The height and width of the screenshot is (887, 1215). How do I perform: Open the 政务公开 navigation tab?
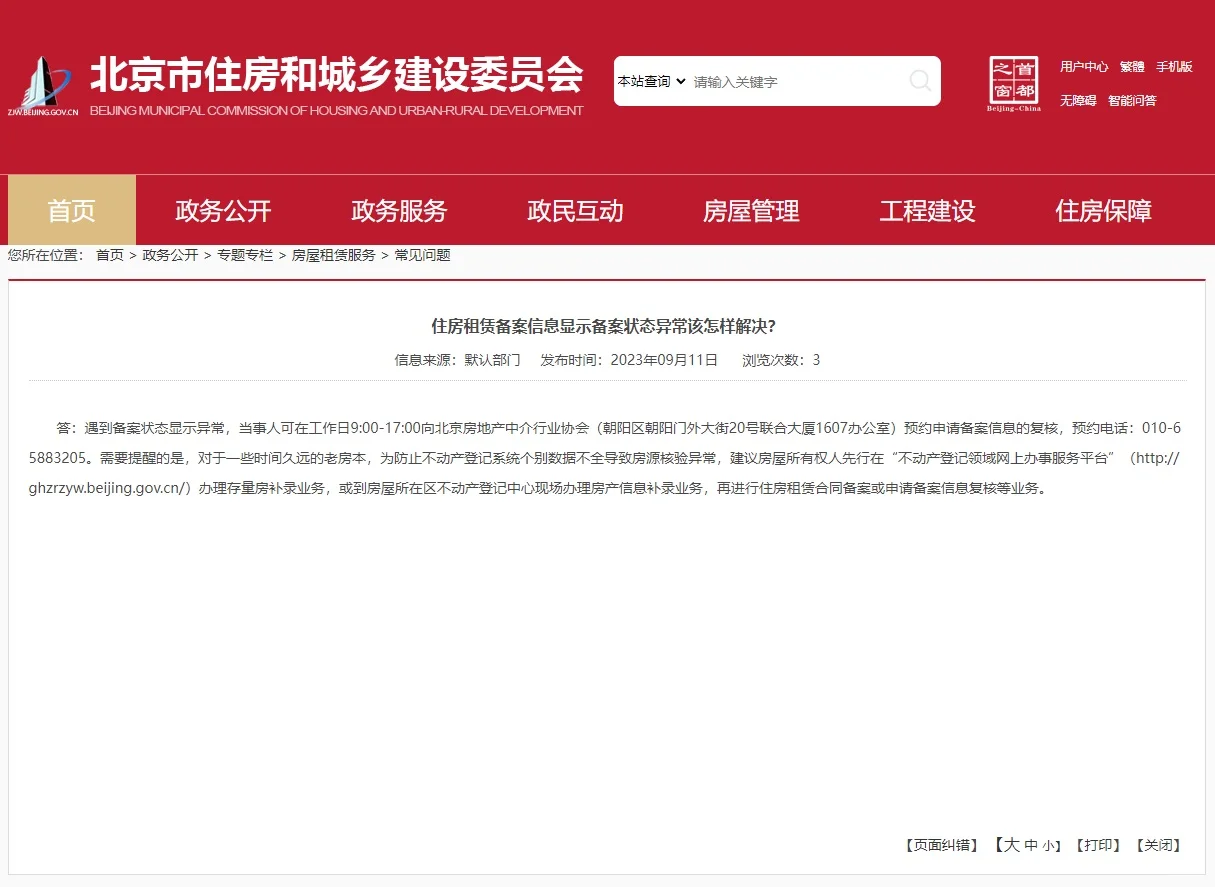223,210
